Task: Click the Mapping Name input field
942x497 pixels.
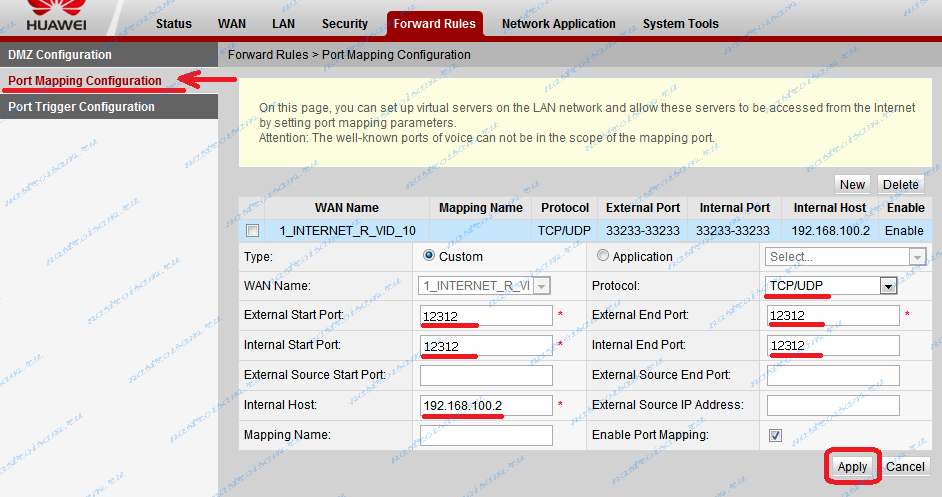Action: [x=486, y=436]
